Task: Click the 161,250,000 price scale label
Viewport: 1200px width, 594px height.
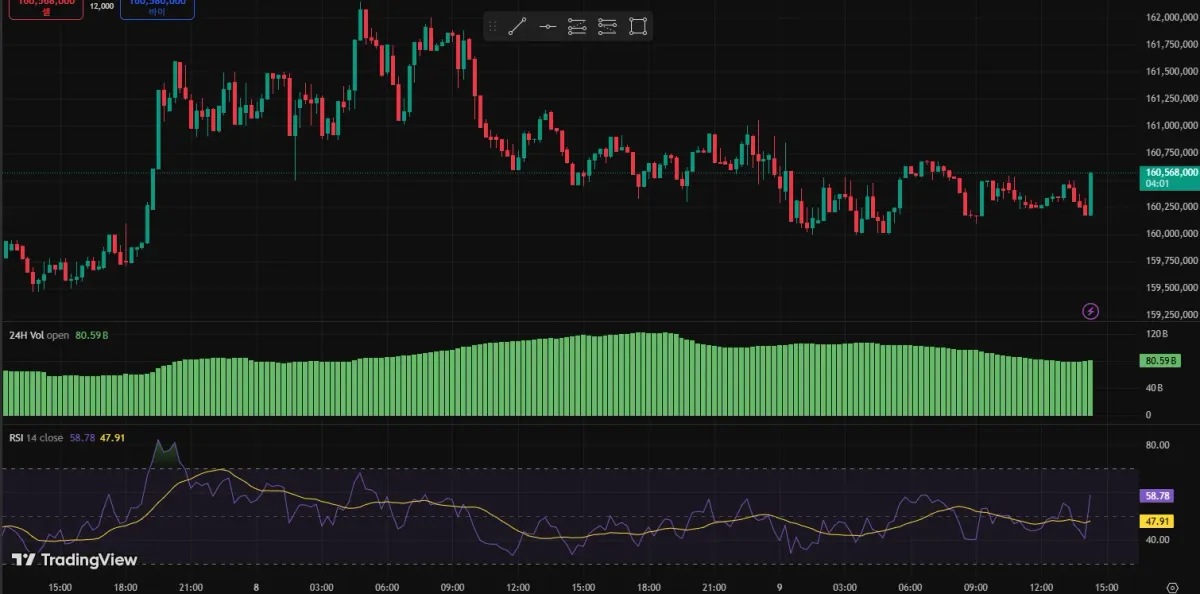Action: point(1172,98)
